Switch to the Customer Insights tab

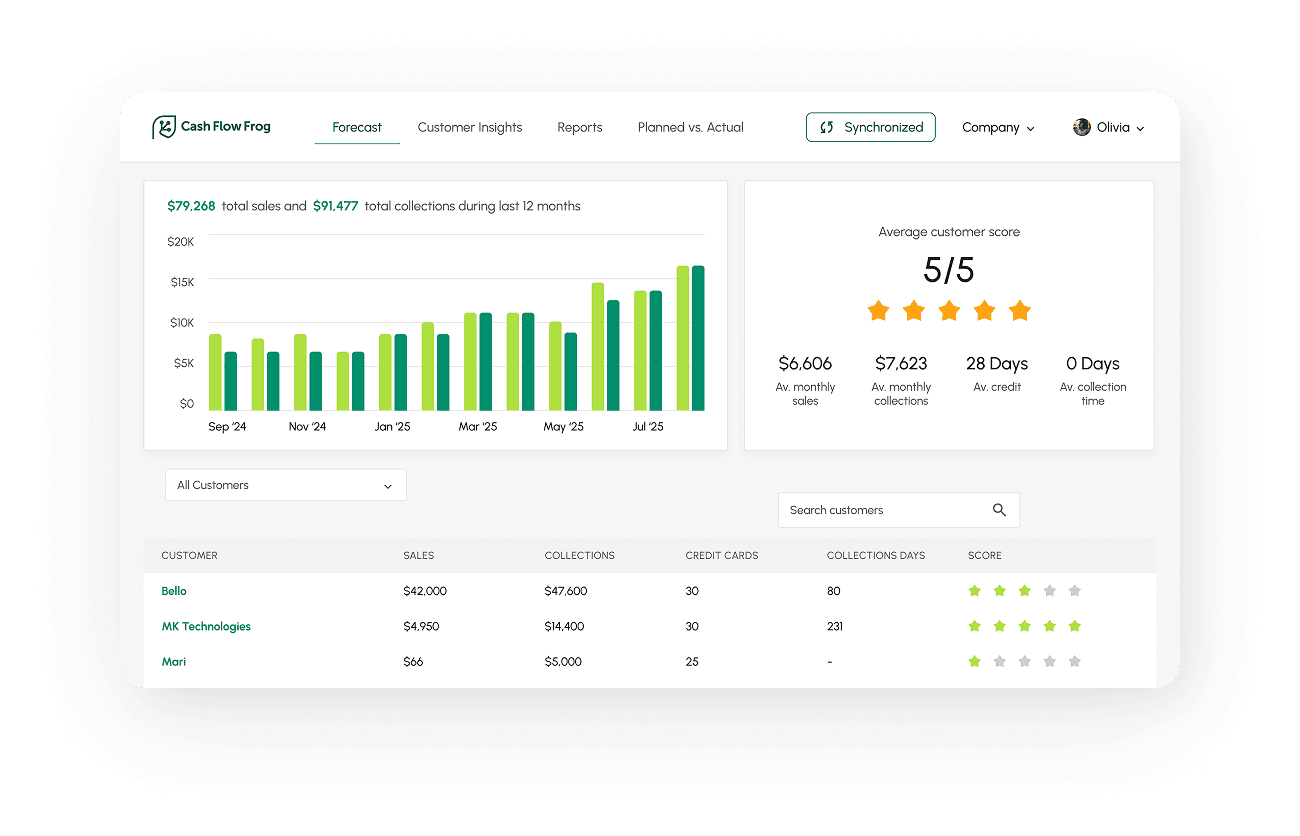tap(470, 127)
